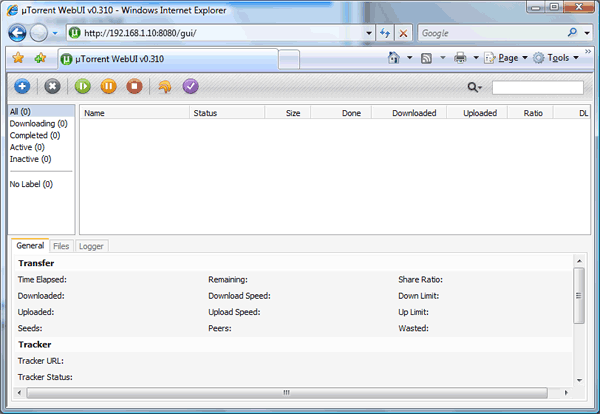Select the All (0) category

[41, 111]
